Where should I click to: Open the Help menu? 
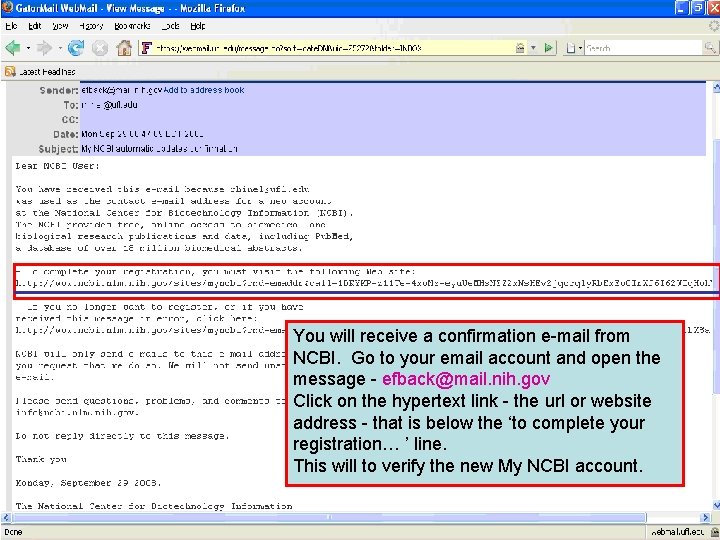pos(198,26)
